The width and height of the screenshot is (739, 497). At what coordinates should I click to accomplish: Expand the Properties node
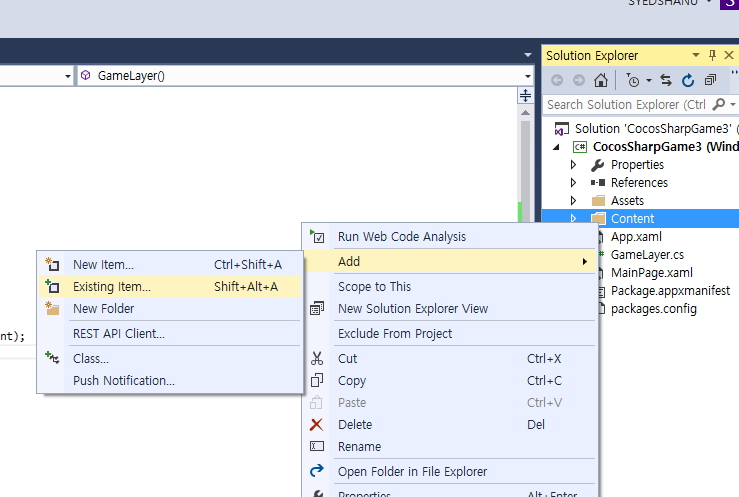coord(573,164)
